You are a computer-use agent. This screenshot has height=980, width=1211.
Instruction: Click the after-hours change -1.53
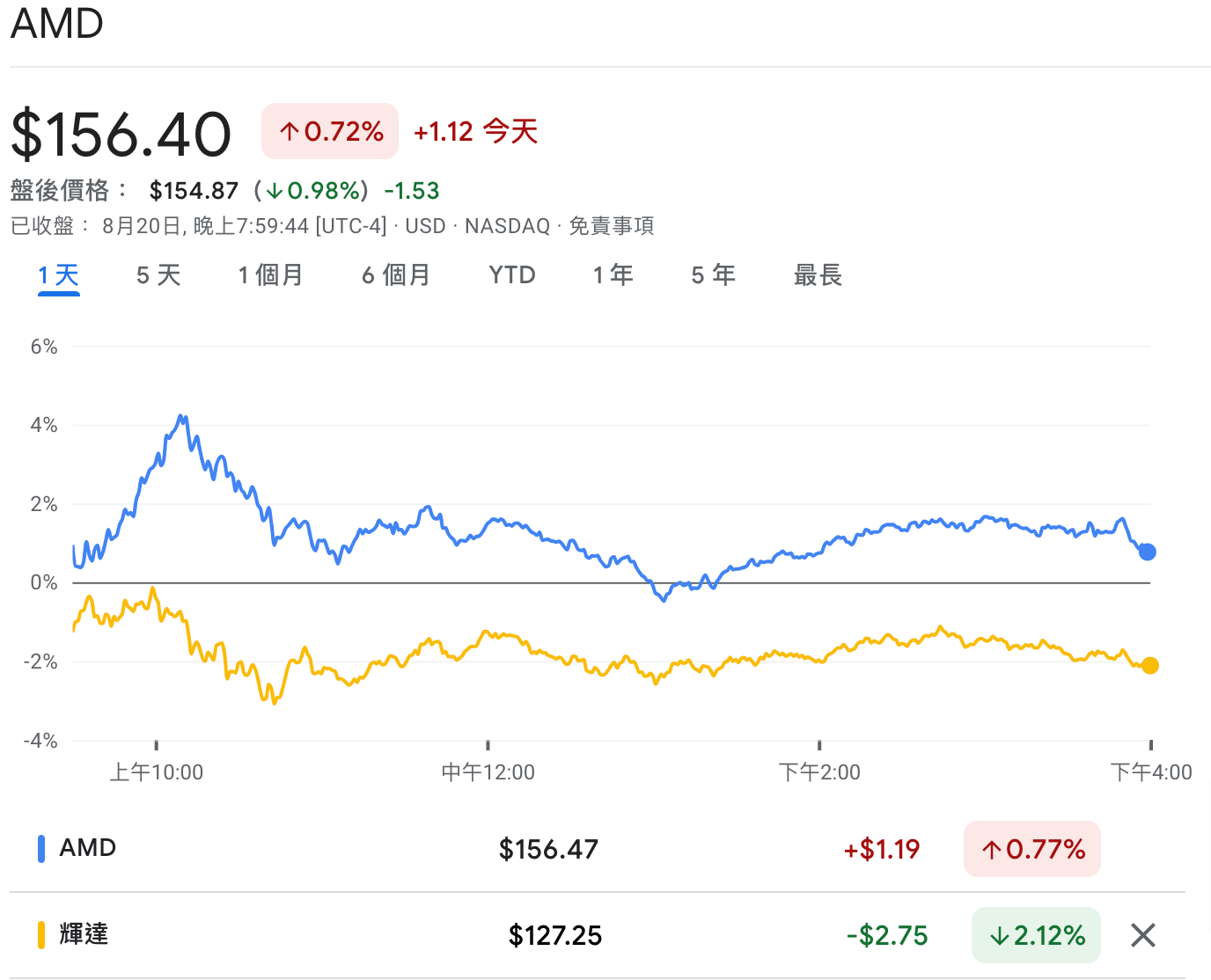pos(412,191)
